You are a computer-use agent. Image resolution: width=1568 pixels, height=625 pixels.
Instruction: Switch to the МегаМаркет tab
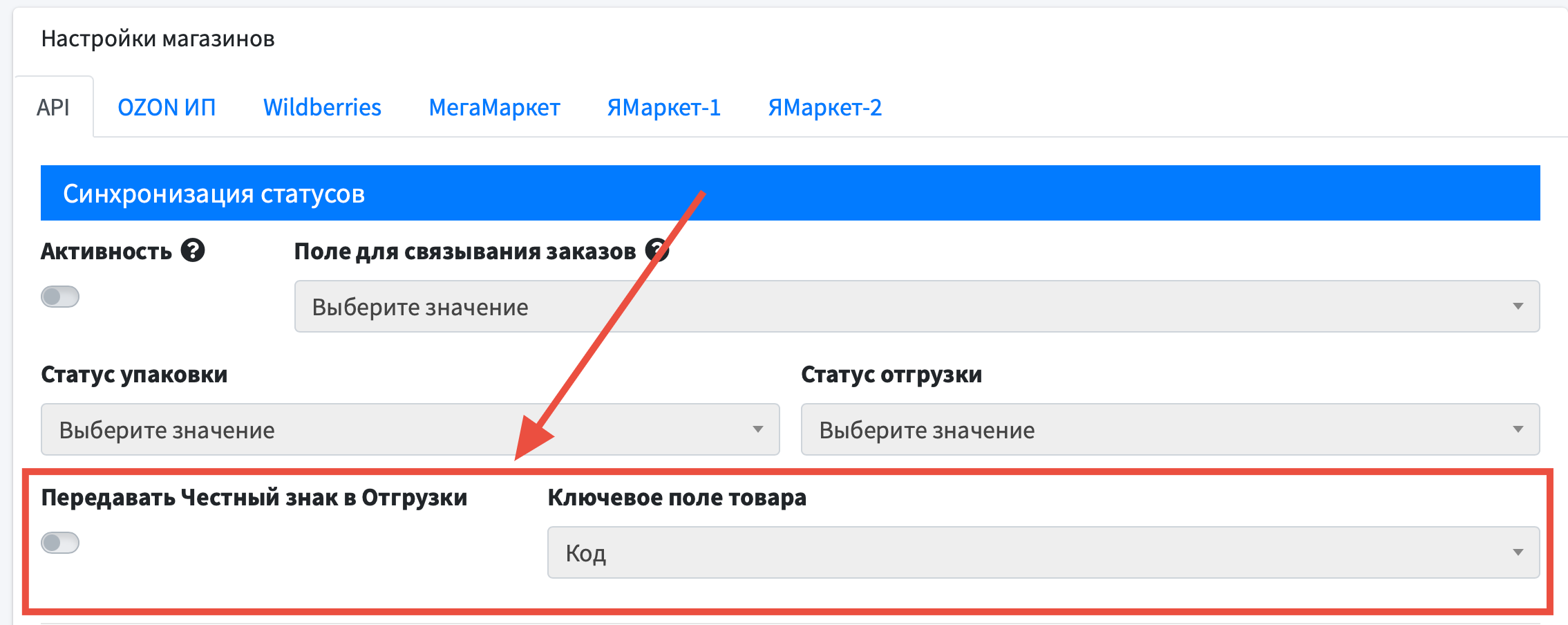[494, 107]
